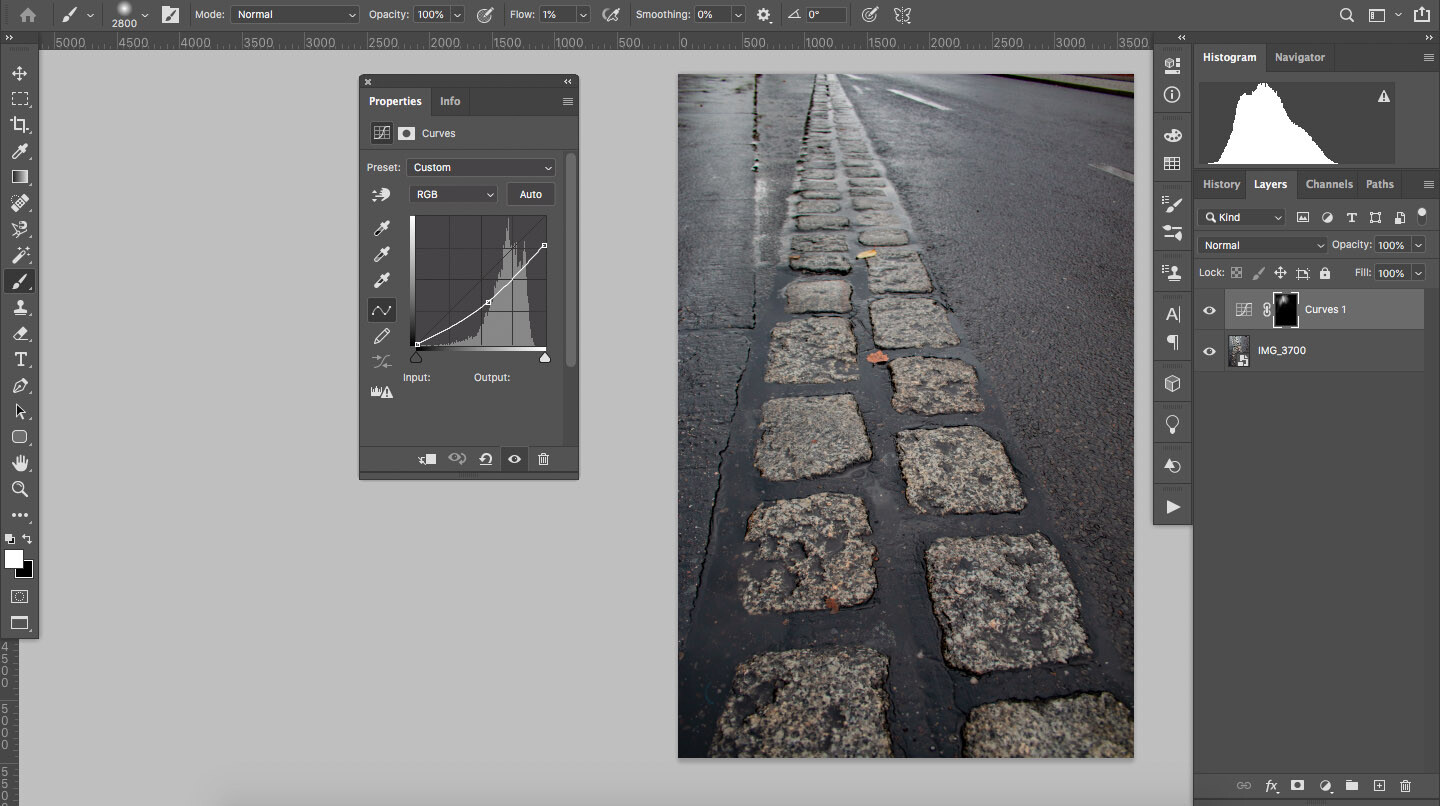This screenshot has width=1440, height=806.
Task: Open the Info tab in the Properties panel
Action: point(449,101)
